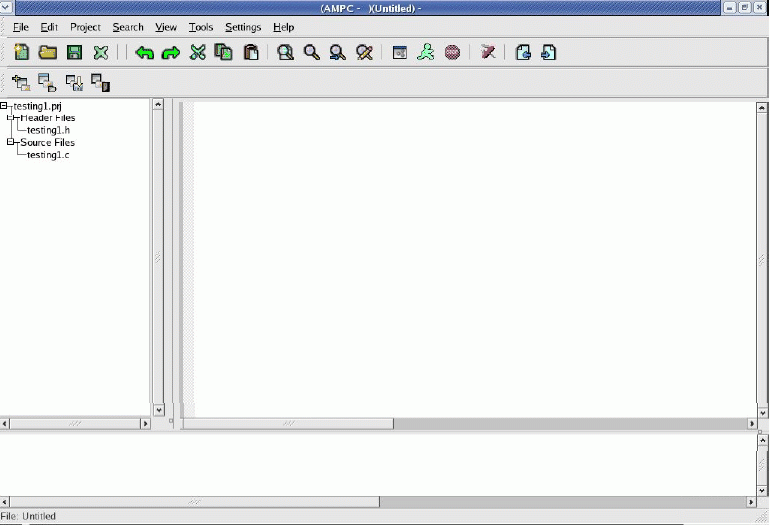The height and width of the screenshot is (525, 770).
Task: Open the Help menu
Action: (283, 27)
